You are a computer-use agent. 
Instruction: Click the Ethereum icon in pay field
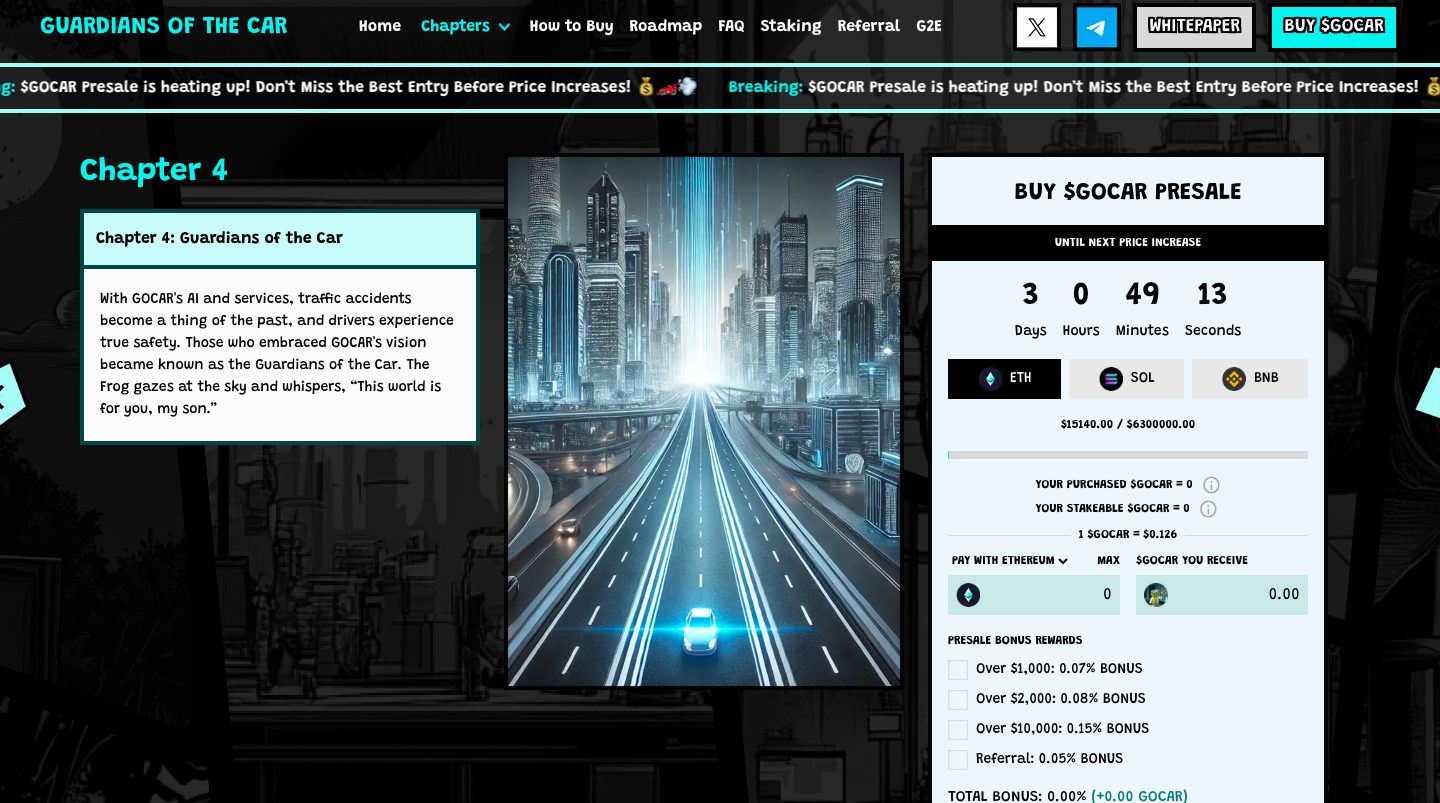pyautogui.click(x=968, y=595)
